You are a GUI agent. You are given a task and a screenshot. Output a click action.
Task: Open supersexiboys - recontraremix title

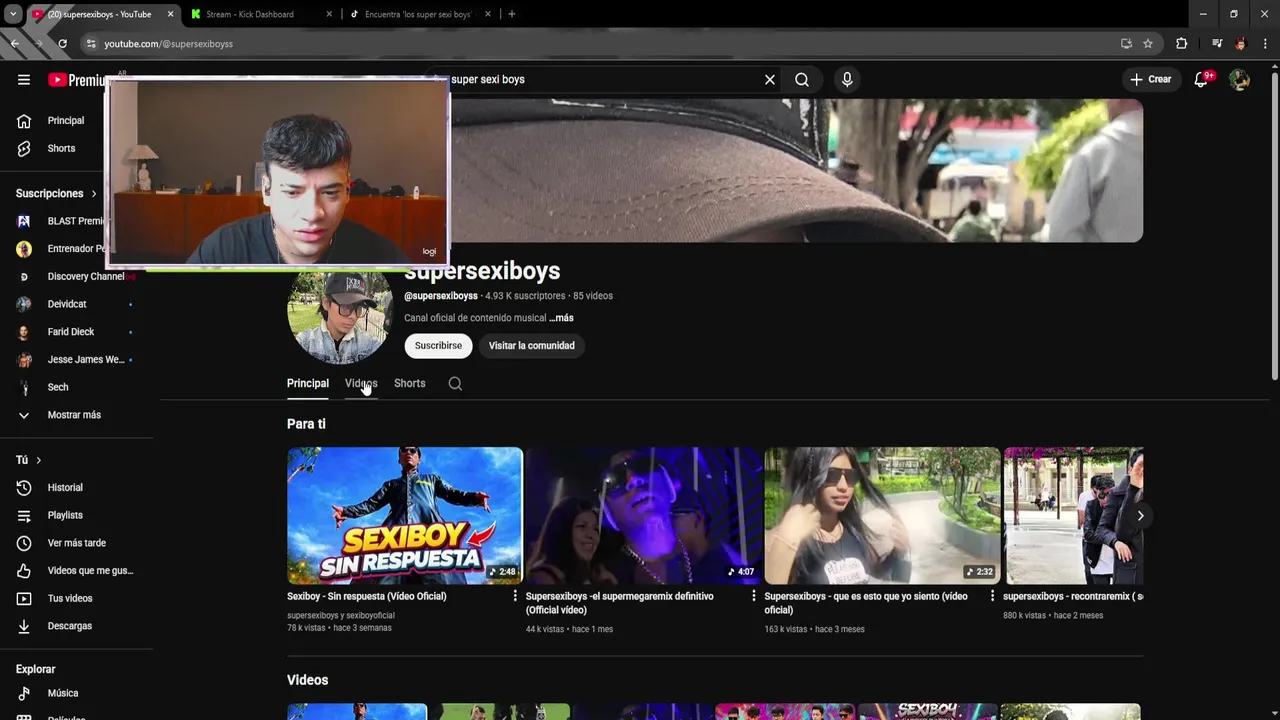point(1073,597)
